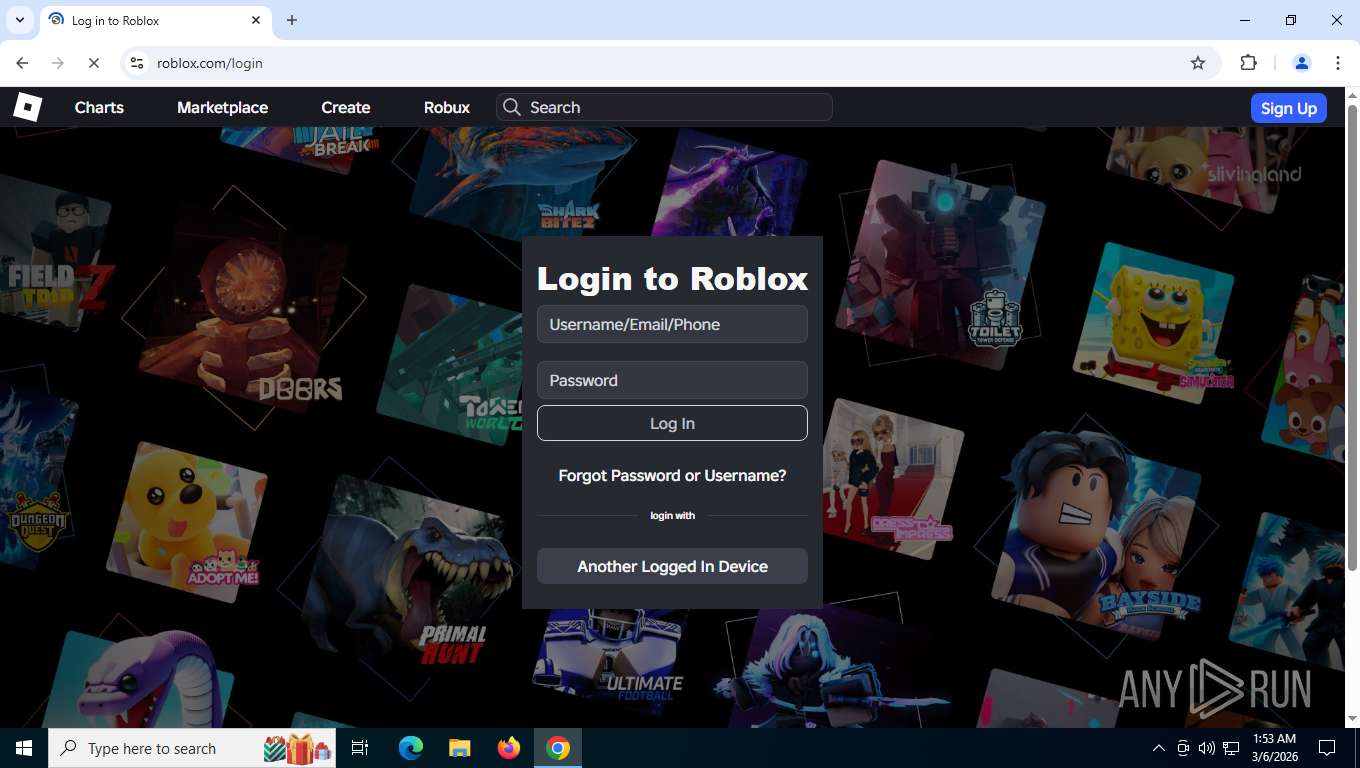Screen dimensions: 1360x768
Task: Click the magnifier icon in Roblox search
Action: pyautogui.click(x=512, y=107)
